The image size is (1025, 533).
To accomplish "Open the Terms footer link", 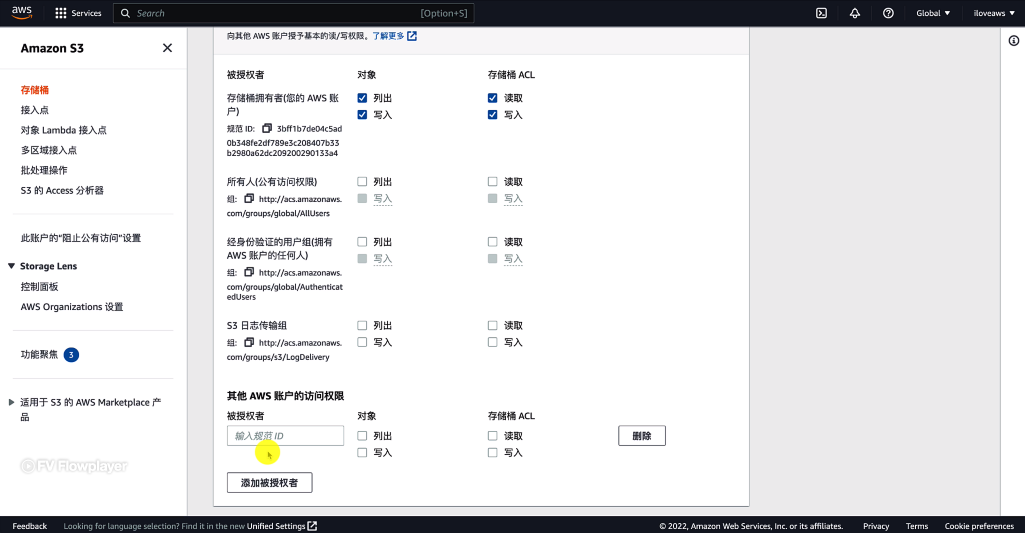I will coord(916,526).
